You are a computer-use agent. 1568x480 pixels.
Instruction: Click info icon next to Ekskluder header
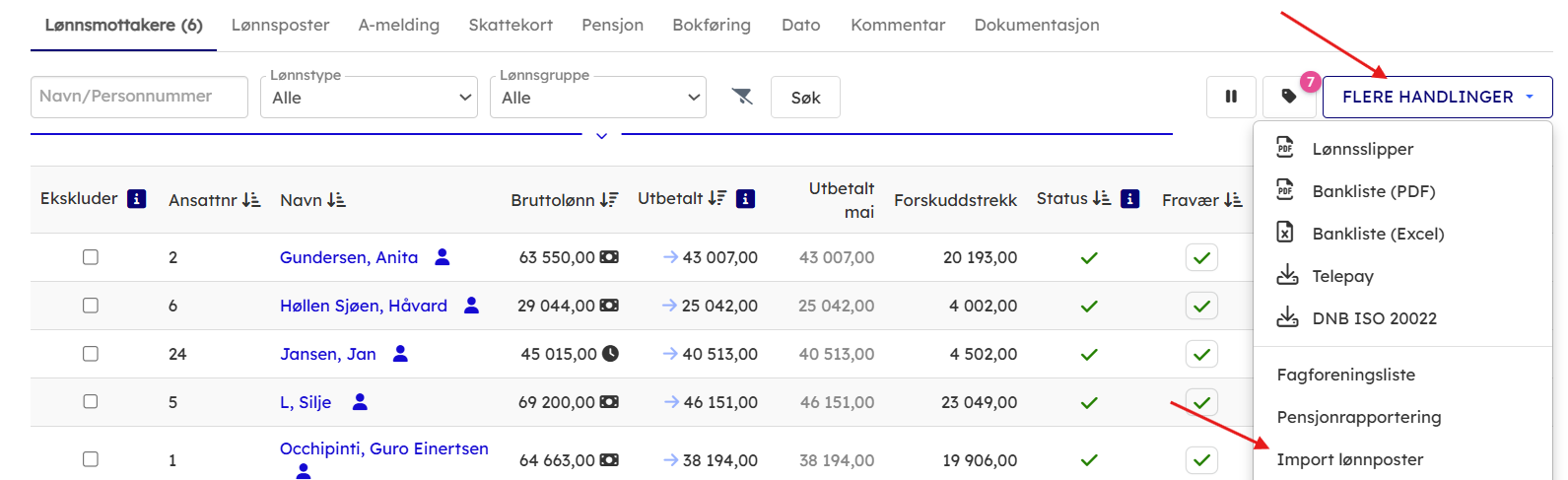pyautogui.click(x=137, y=199)
